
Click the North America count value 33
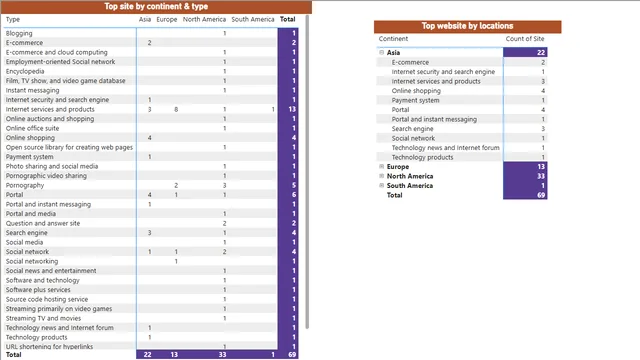541,176
